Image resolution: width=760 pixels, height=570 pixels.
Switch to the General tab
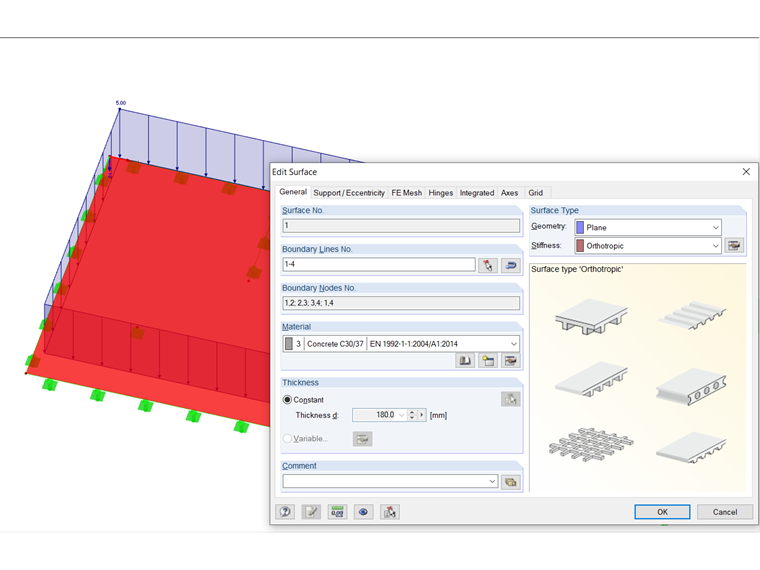[x=293, y=192]
